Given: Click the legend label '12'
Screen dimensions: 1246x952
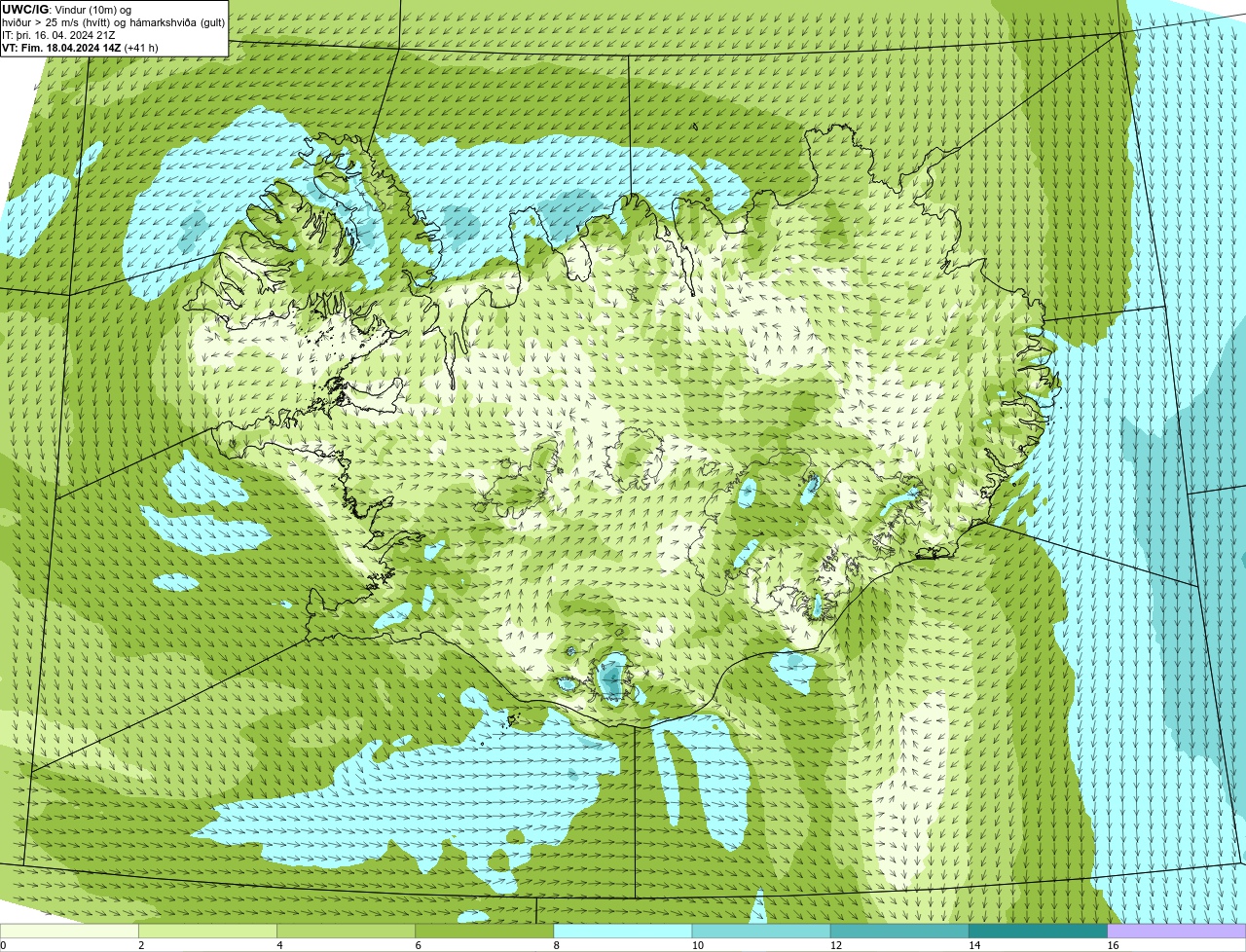Looking at the screenshot, I should click(x=836, y=945).
